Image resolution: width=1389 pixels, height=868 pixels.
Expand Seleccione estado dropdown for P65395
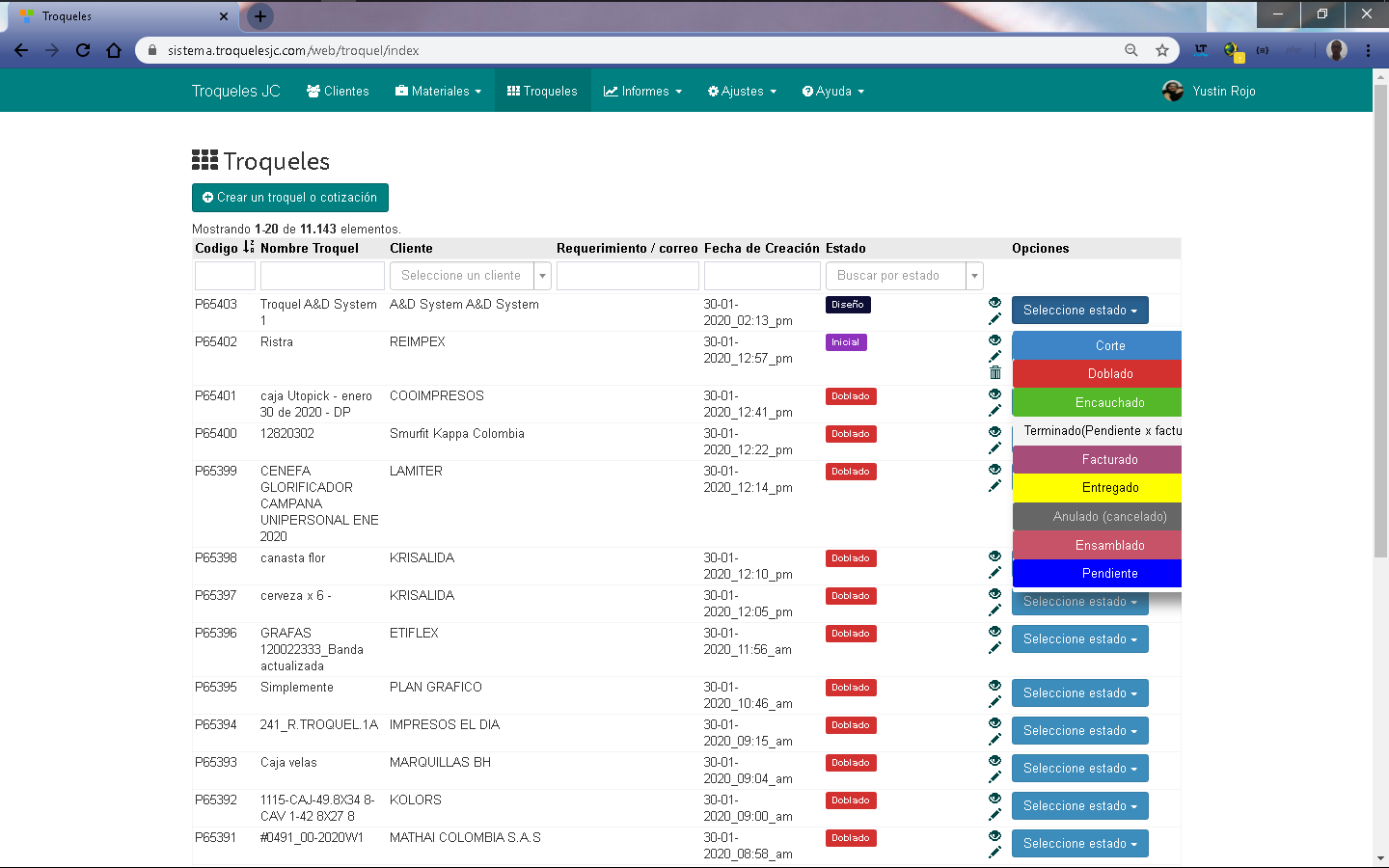point(1079,693)
